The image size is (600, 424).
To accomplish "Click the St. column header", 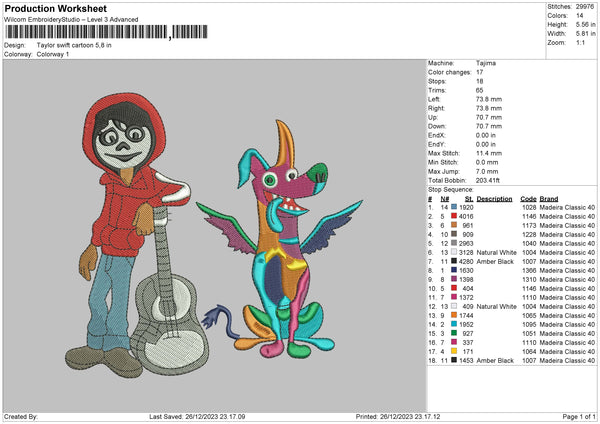I will (469, 199).
